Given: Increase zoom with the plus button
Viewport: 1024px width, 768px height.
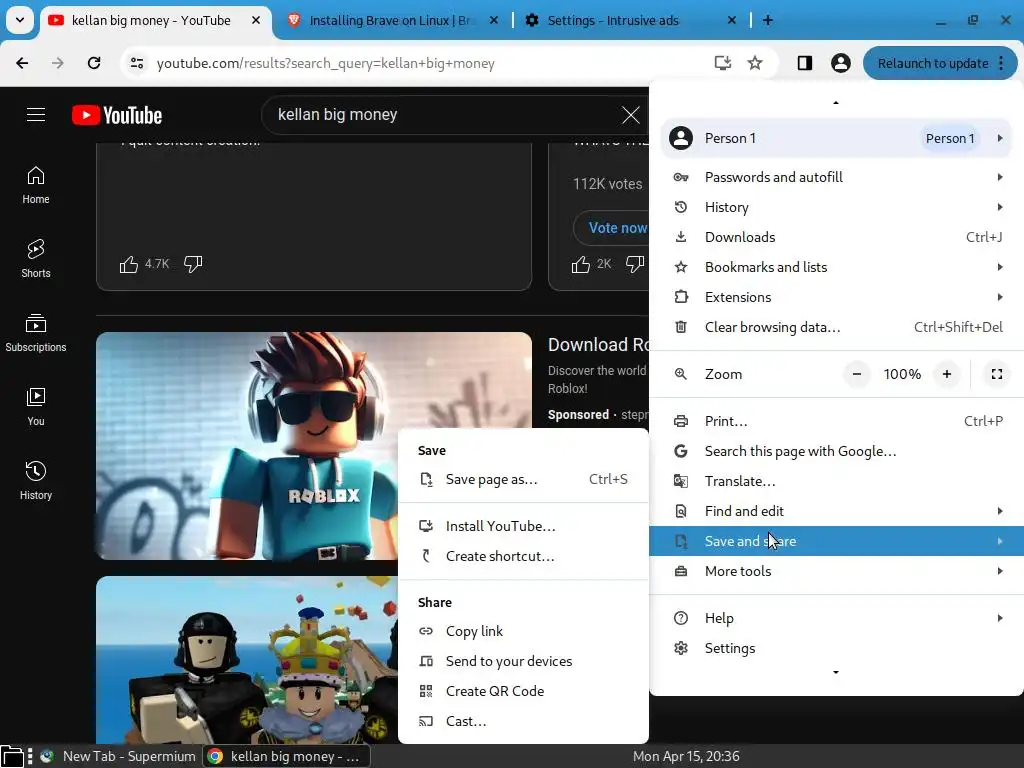Looking at the screenshot, I should pyautogui.click(x=947, y=374).
